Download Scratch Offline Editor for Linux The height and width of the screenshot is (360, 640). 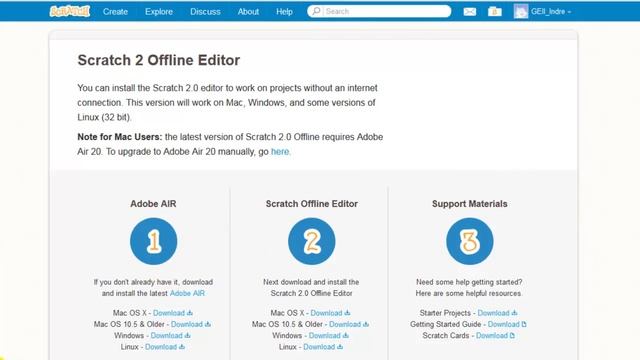323,347
